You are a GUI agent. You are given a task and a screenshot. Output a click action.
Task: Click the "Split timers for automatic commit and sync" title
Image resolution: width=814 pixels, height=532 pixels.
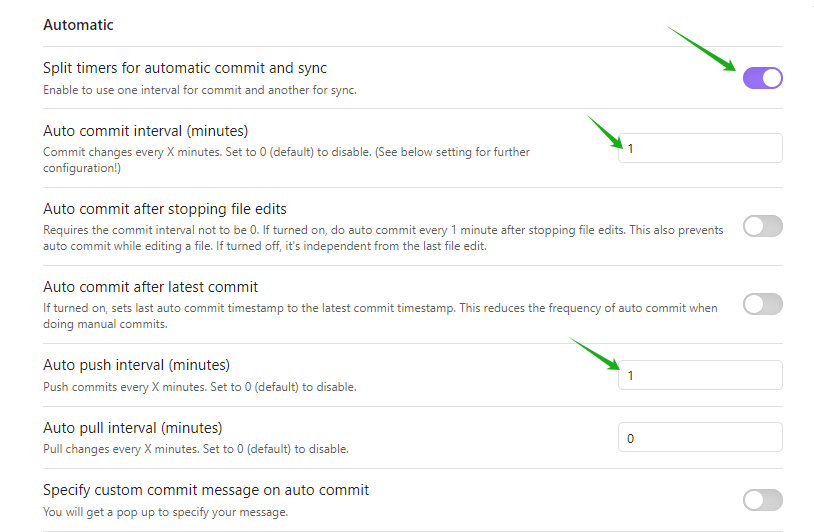(x=185, y=68)
